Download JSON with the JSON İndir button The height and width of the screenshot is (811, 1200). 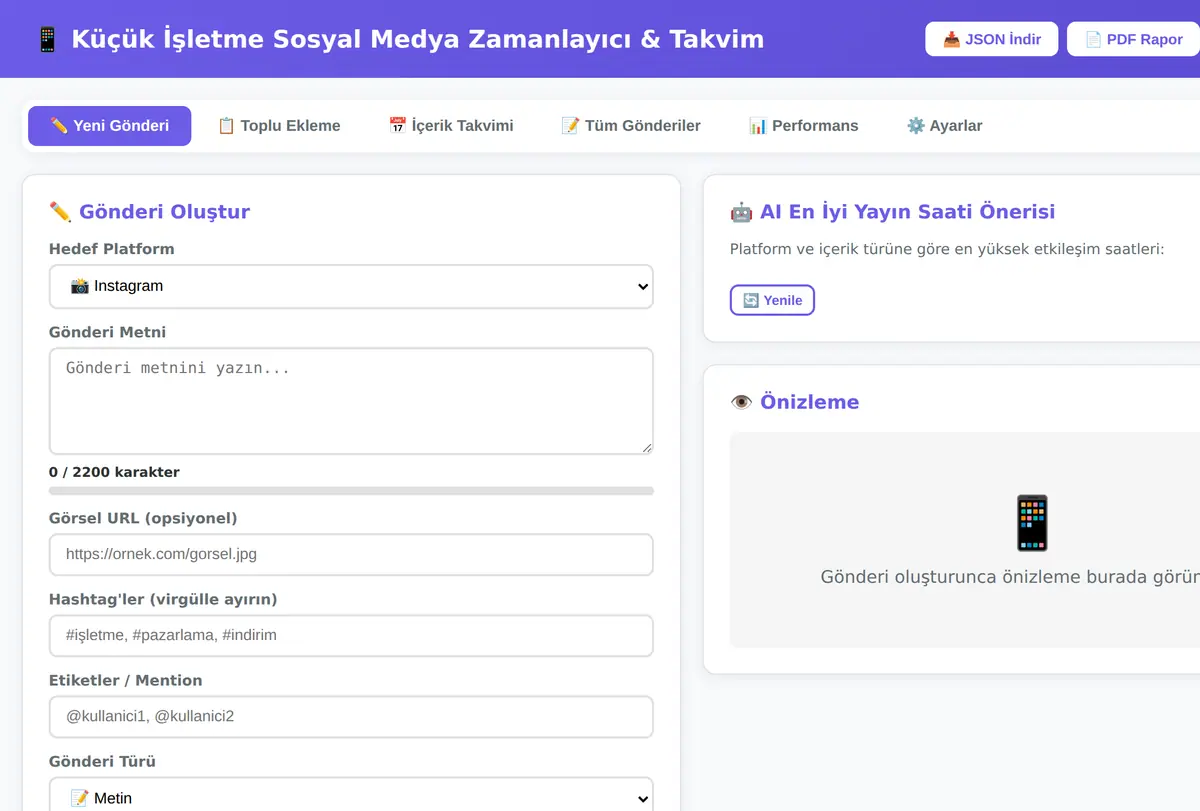click(991, 39)
